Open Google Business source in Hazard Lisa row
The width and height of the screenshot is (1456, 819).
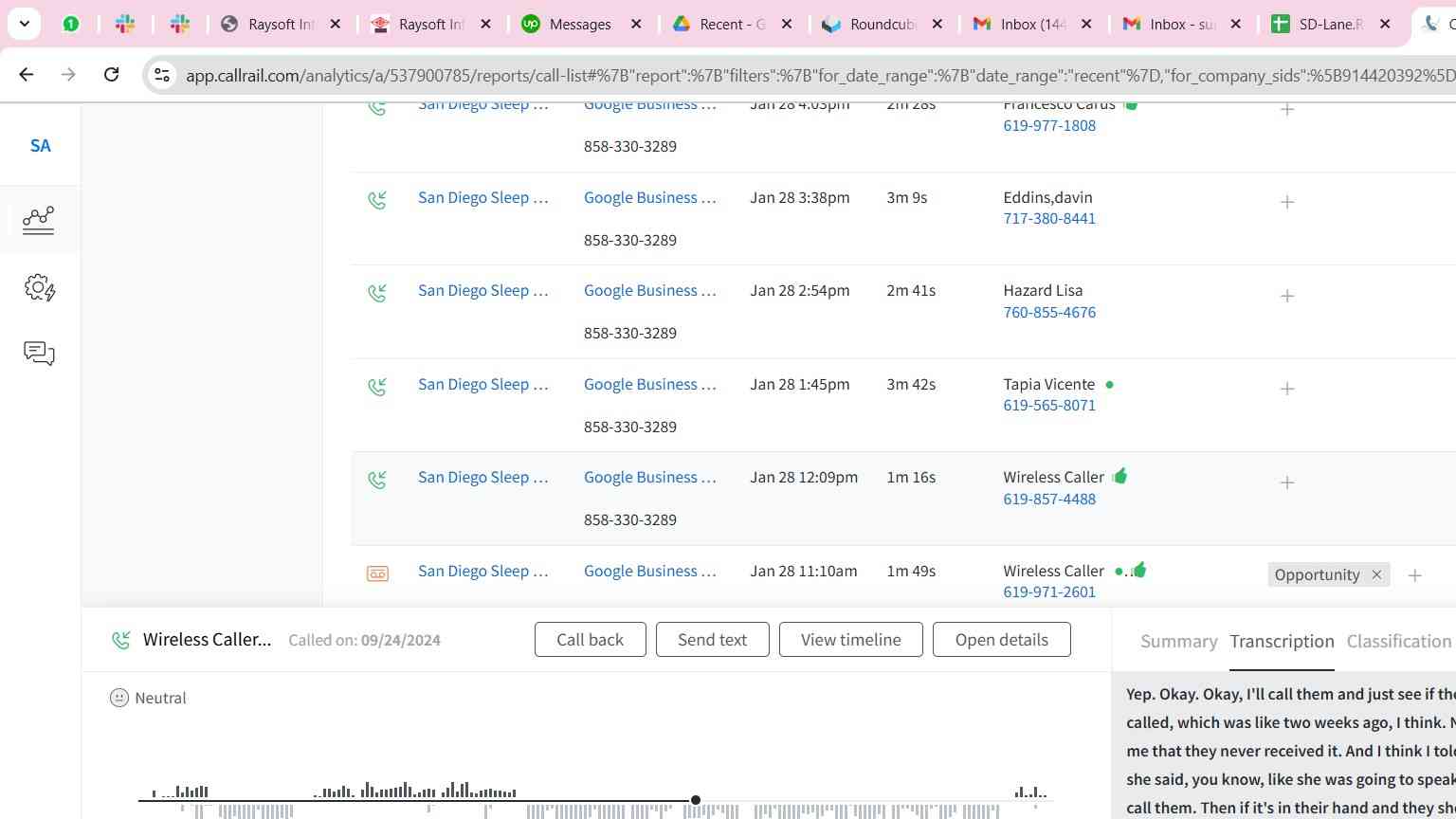coord(650,290)
